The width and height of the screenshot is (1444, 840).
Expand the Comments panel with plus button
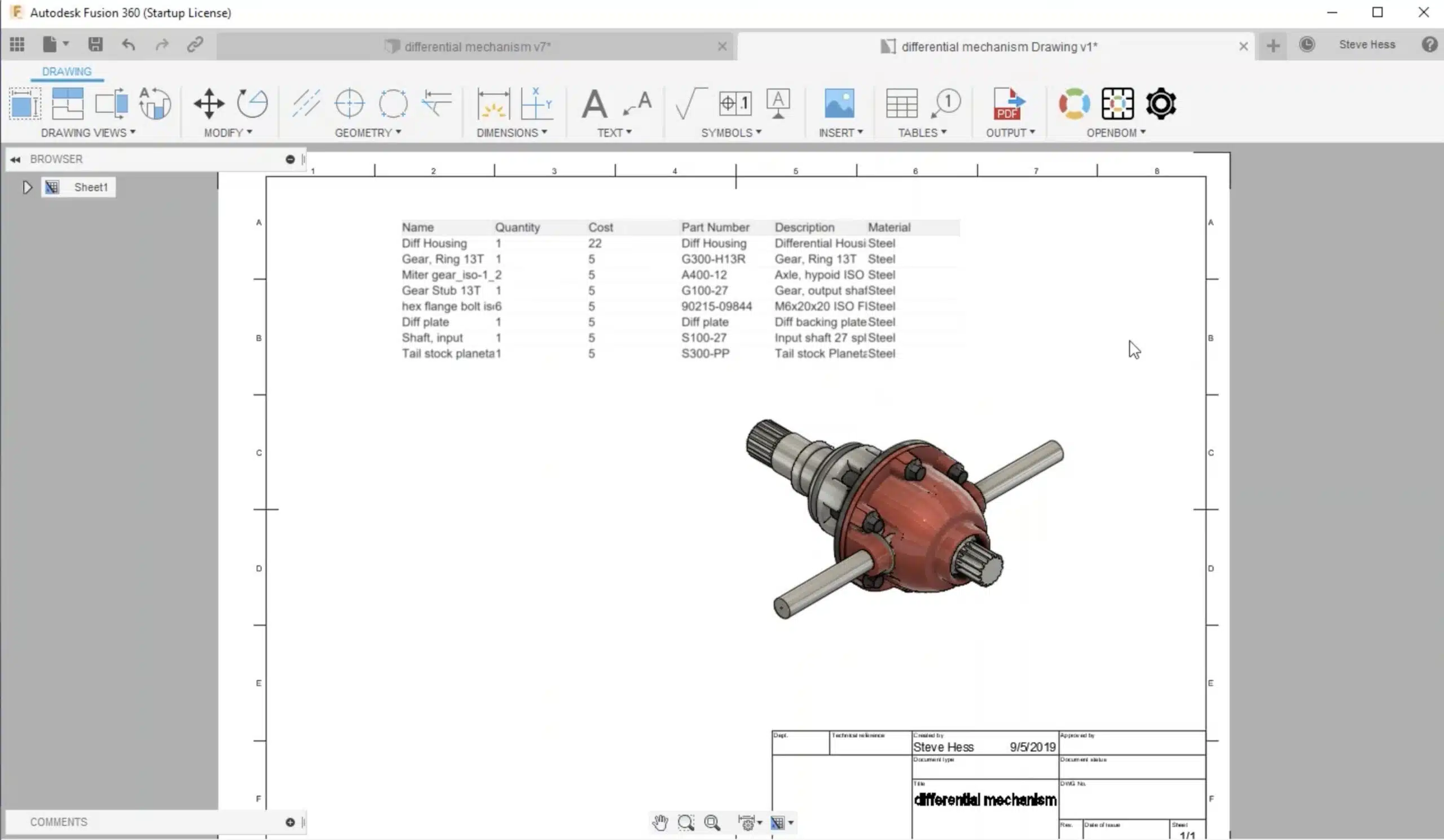point(290,823)
